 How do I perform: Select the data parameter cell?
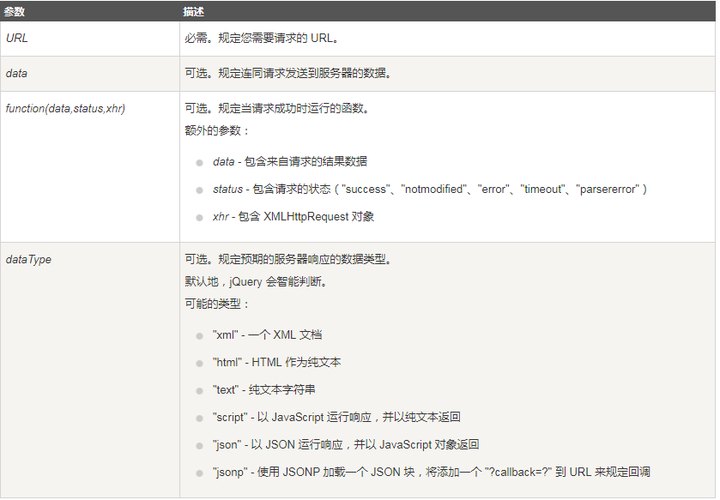click(90, 74)
